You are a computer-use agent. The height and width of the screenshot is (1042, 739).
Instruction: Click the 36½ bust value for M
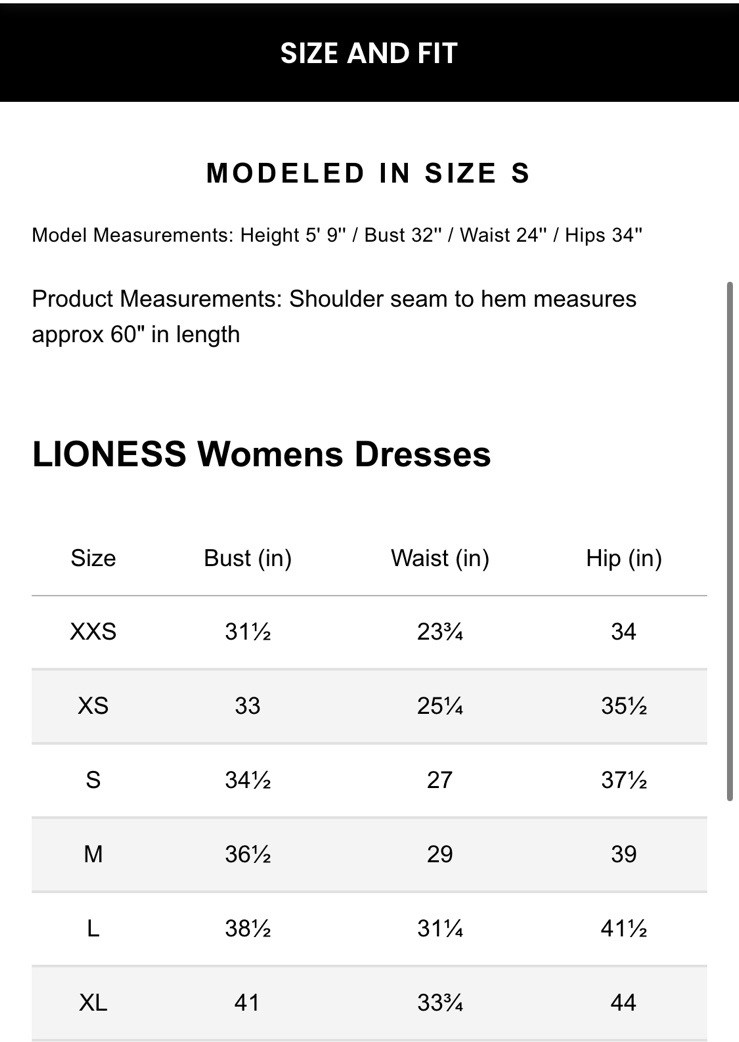click(x=247, y=854)
